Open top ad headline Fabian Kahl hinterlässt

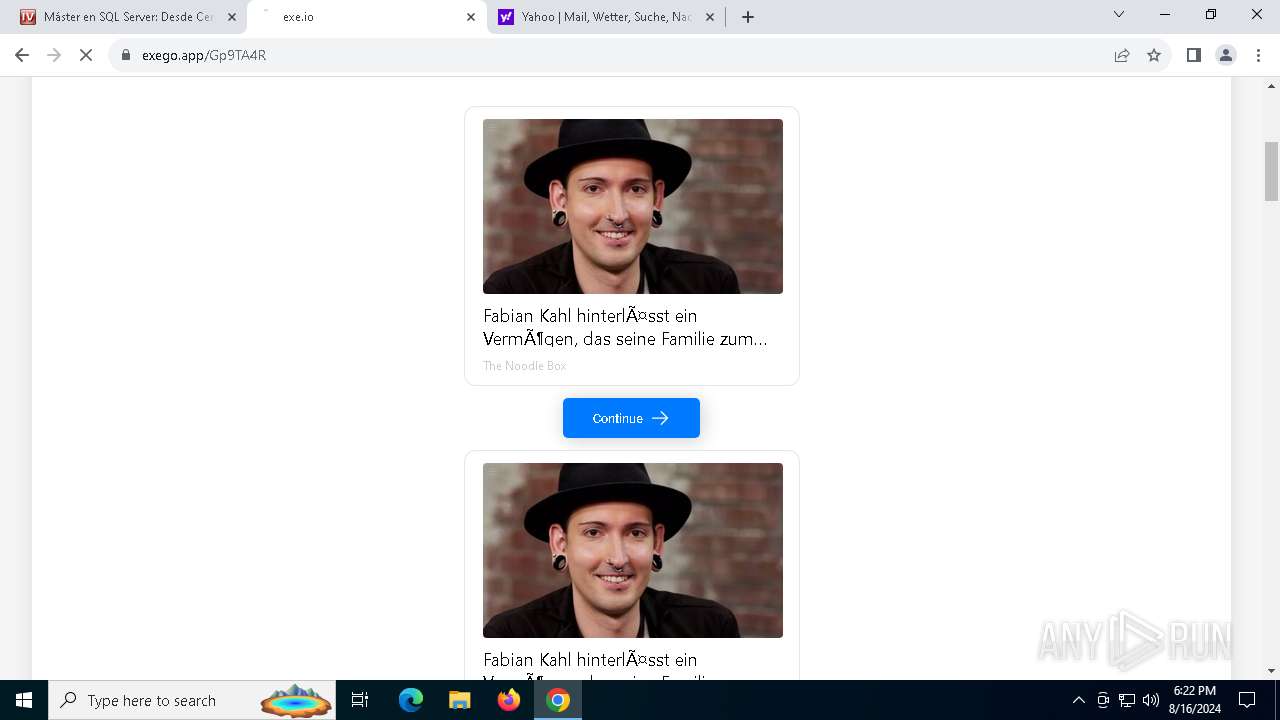pyautogui.click(x=625, y=327)
